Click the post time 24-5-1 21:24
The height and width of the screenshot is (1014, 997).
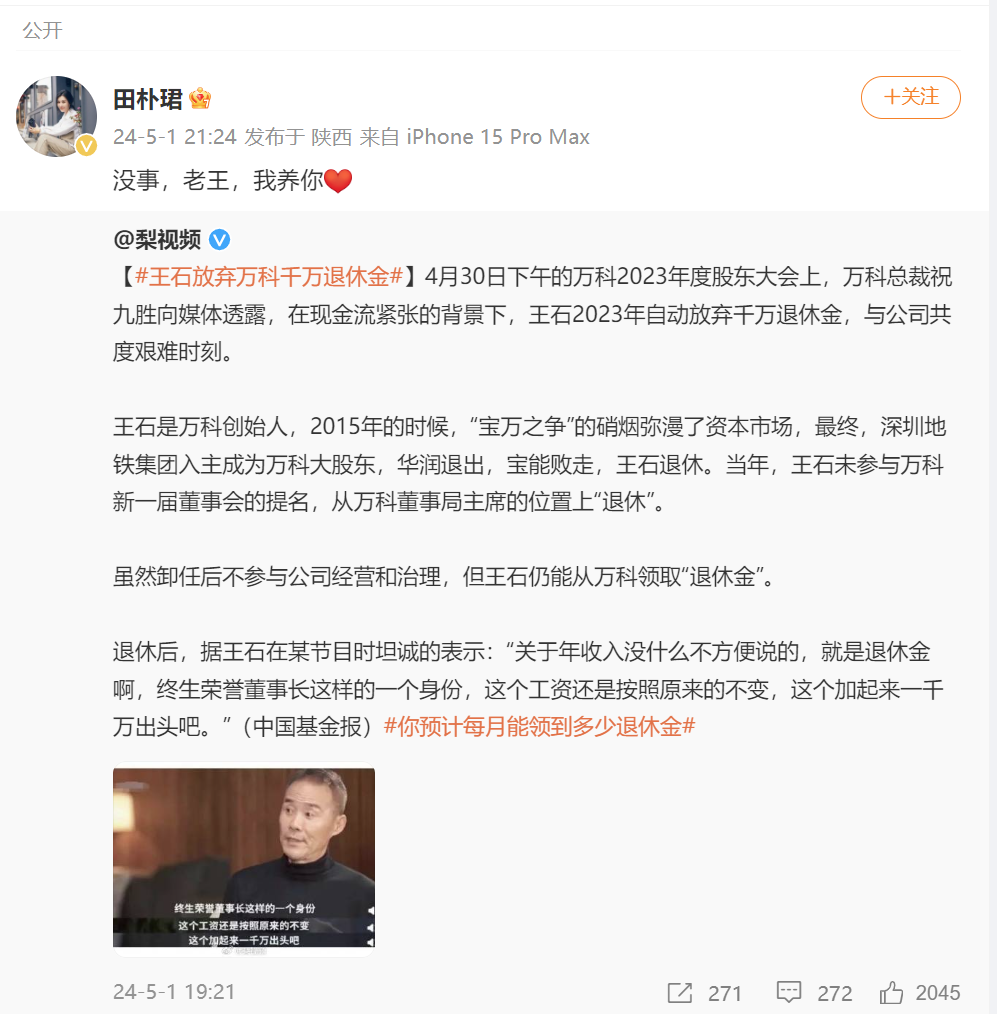click(175, 136)
